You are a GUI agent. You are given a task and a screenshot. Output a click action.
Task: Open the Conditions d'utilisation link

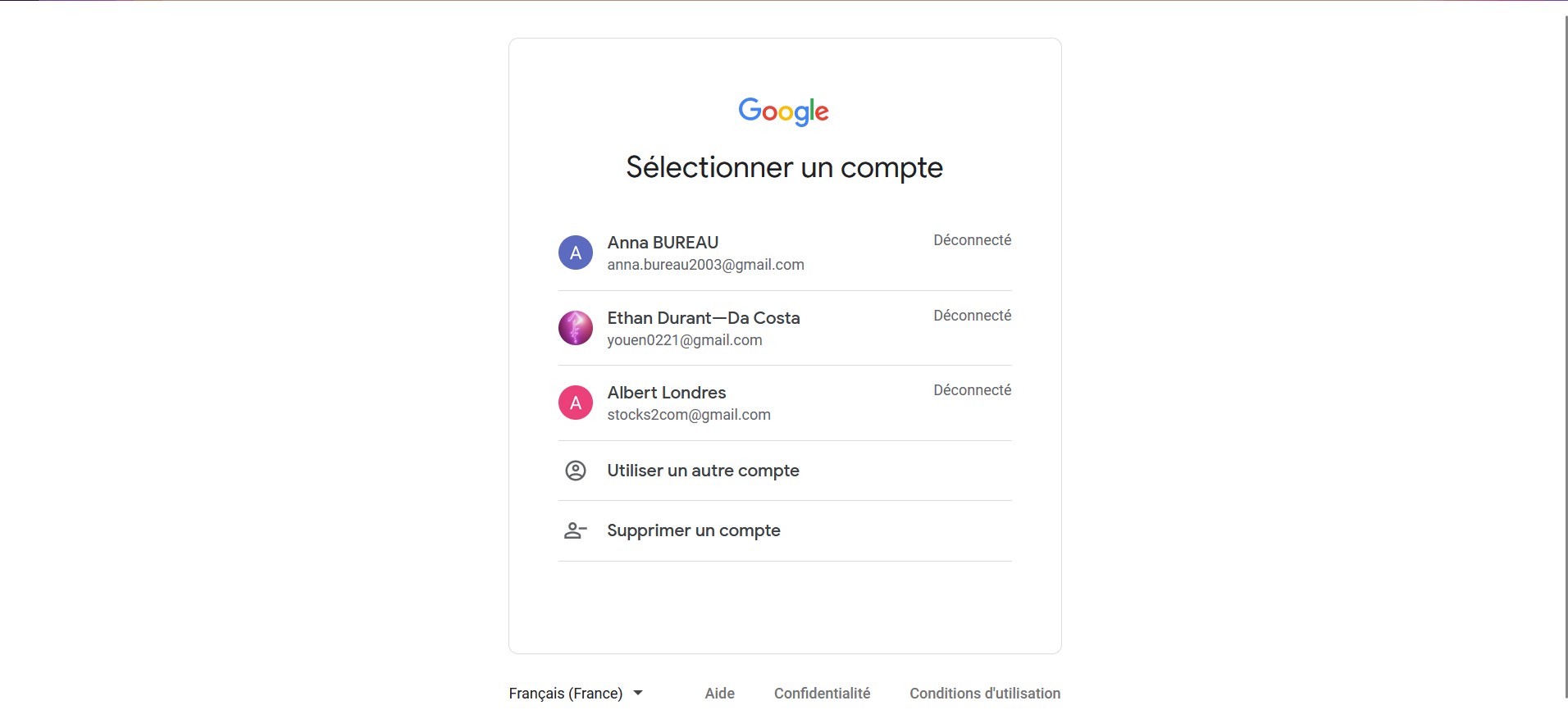point(985,694)
